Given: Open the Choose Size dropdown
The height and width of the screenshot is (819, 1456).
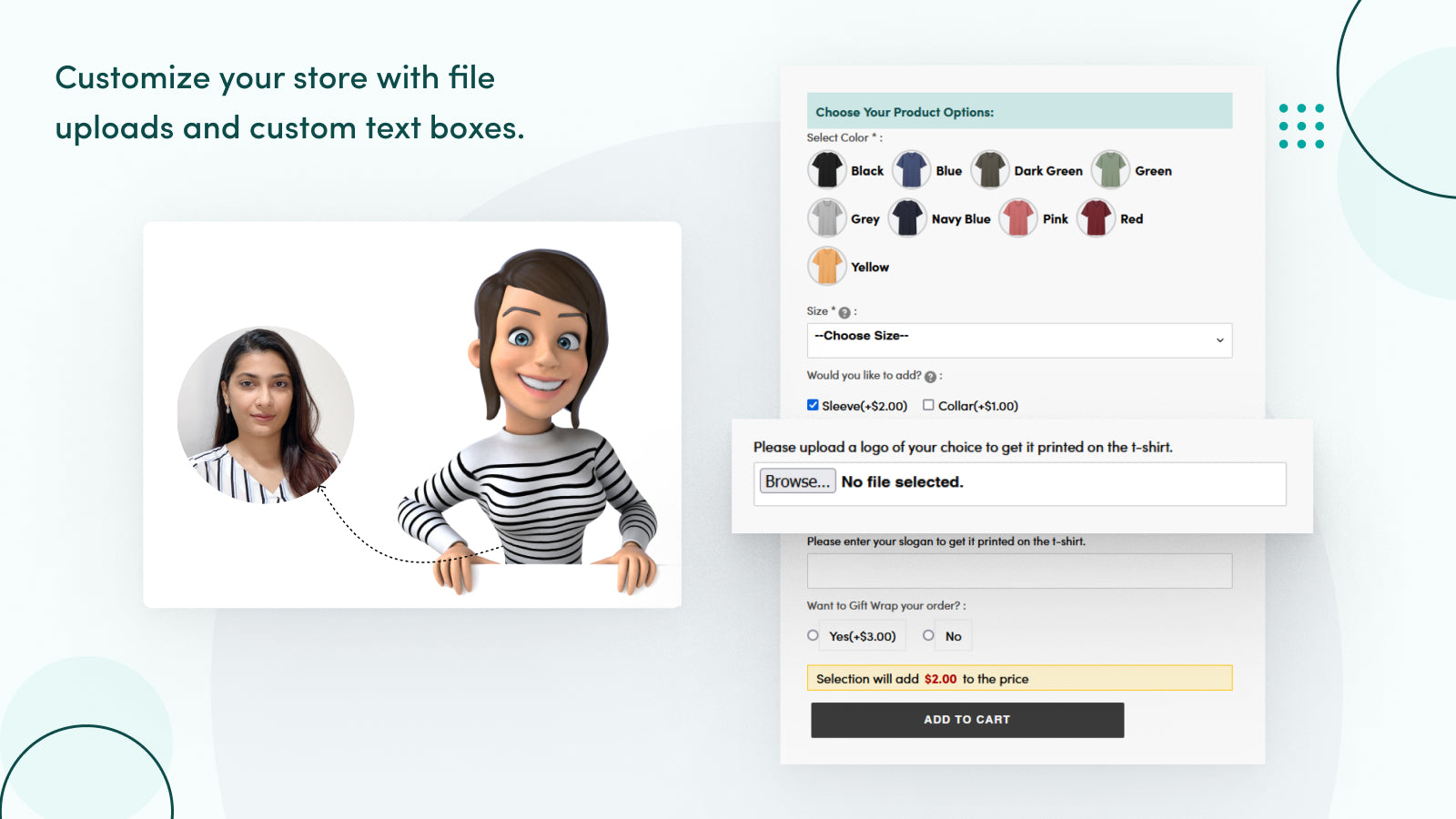Looking at the screenshot, I should click(1019, 340).
